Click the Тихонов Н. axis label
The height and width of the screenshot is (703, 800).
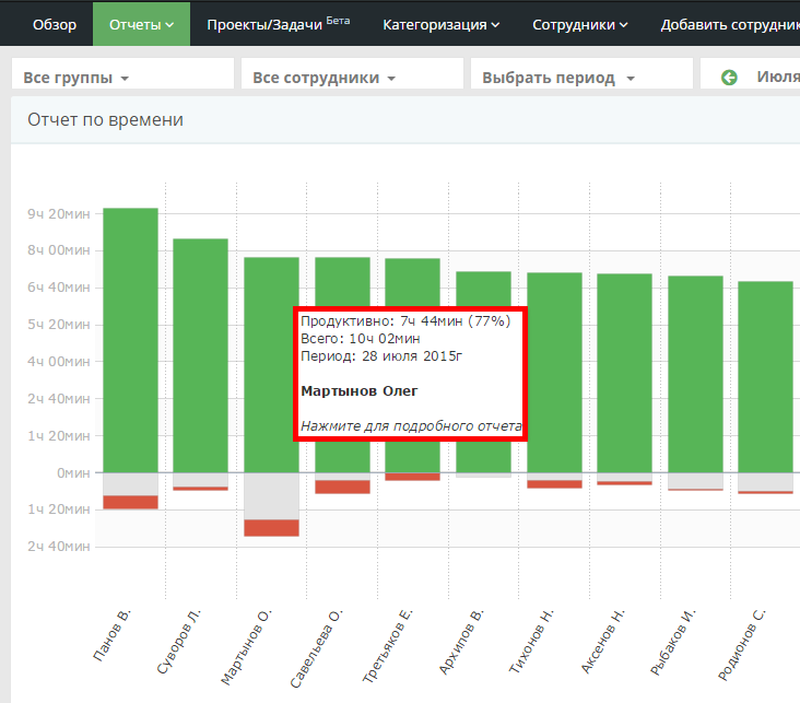coord(532,640)
